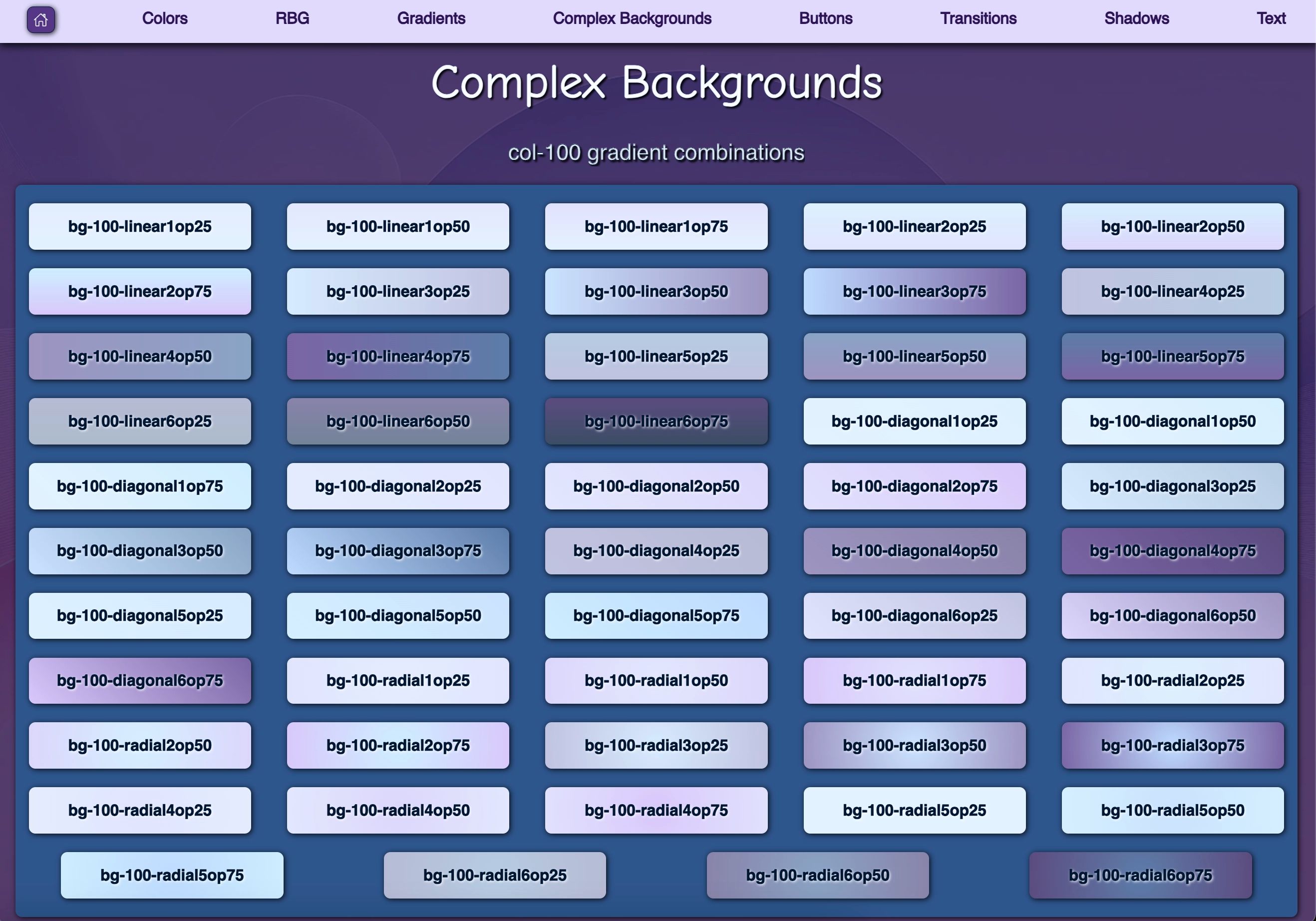Open the Shadows page
The image size is (1316, 921).
point(1136,18)
